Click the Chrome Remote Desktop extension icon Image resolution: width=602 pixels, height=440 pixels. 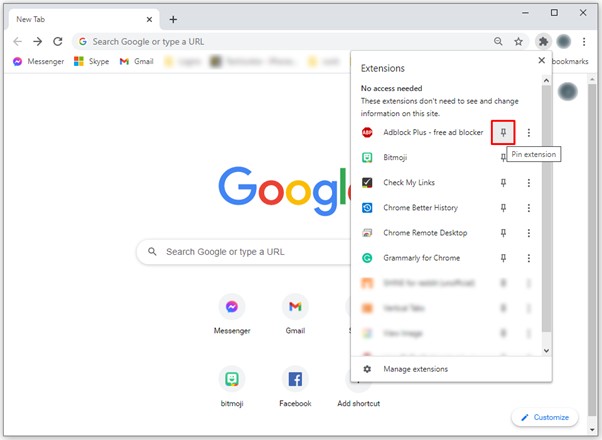point(367,233)
